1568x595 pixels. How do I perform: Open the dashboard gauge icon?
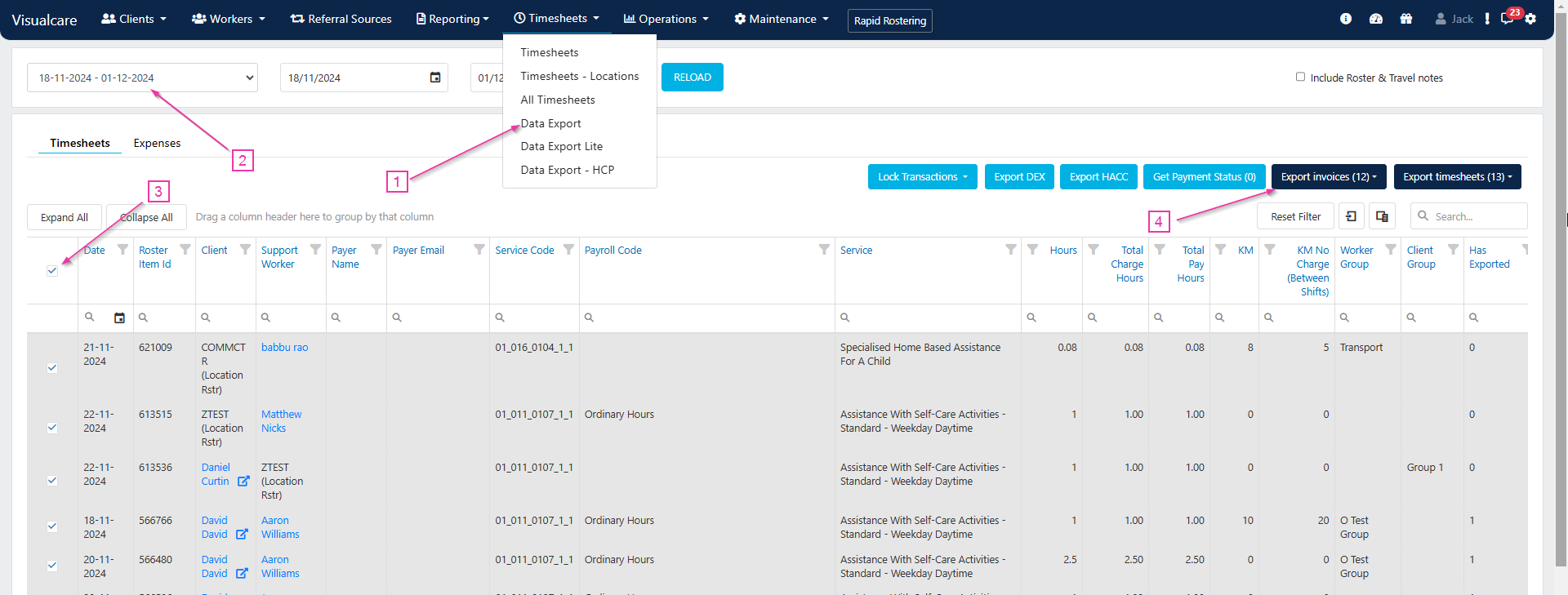click(x=1376, y=19)
